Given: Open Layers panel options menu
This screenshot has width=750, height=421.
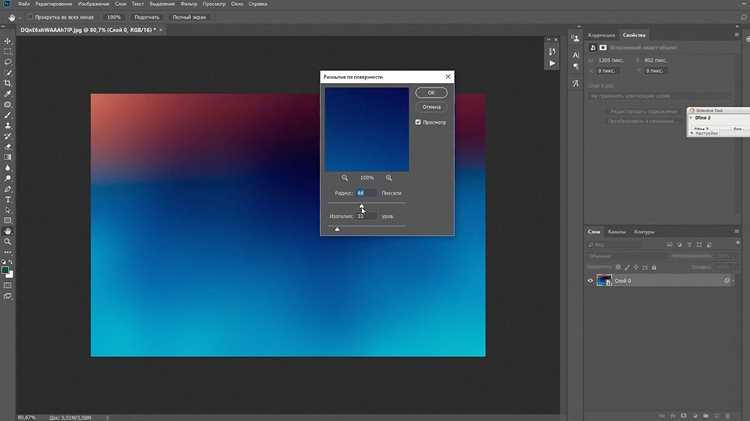Looking at the screenshot, I should pos(737,232).
